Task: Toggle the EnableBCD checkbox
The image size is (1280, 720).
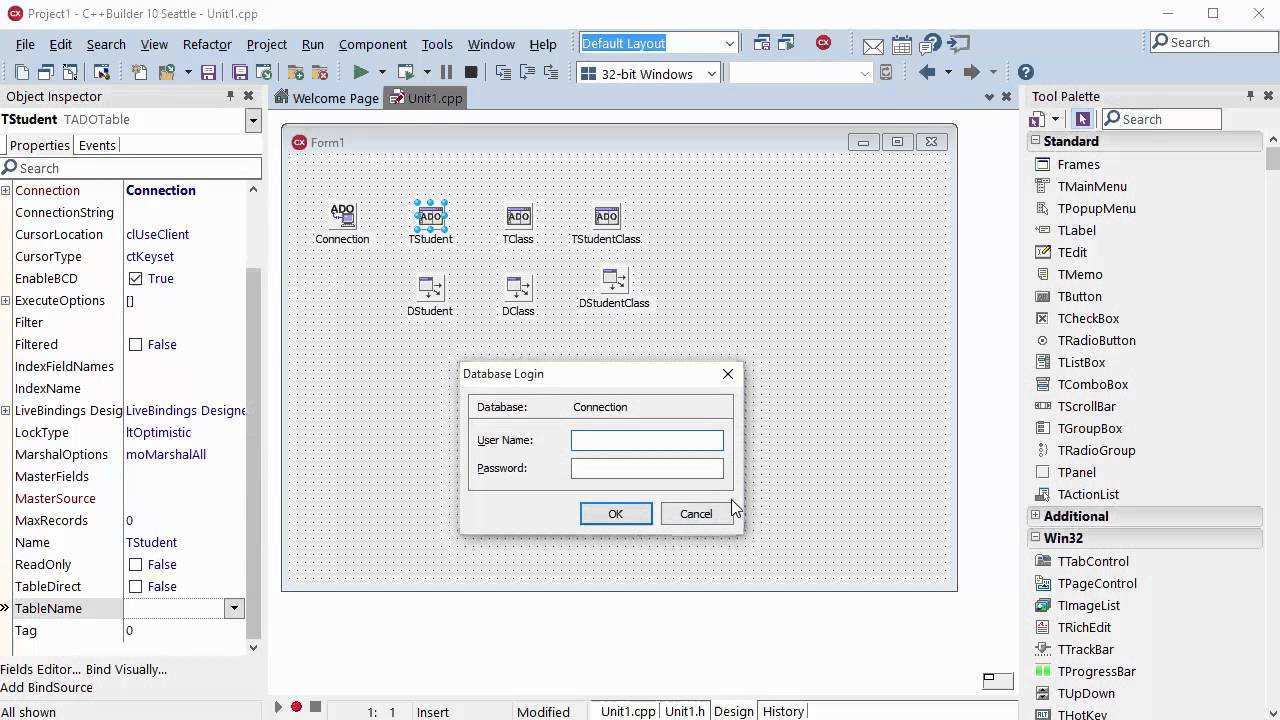Action: pos(136,279)
